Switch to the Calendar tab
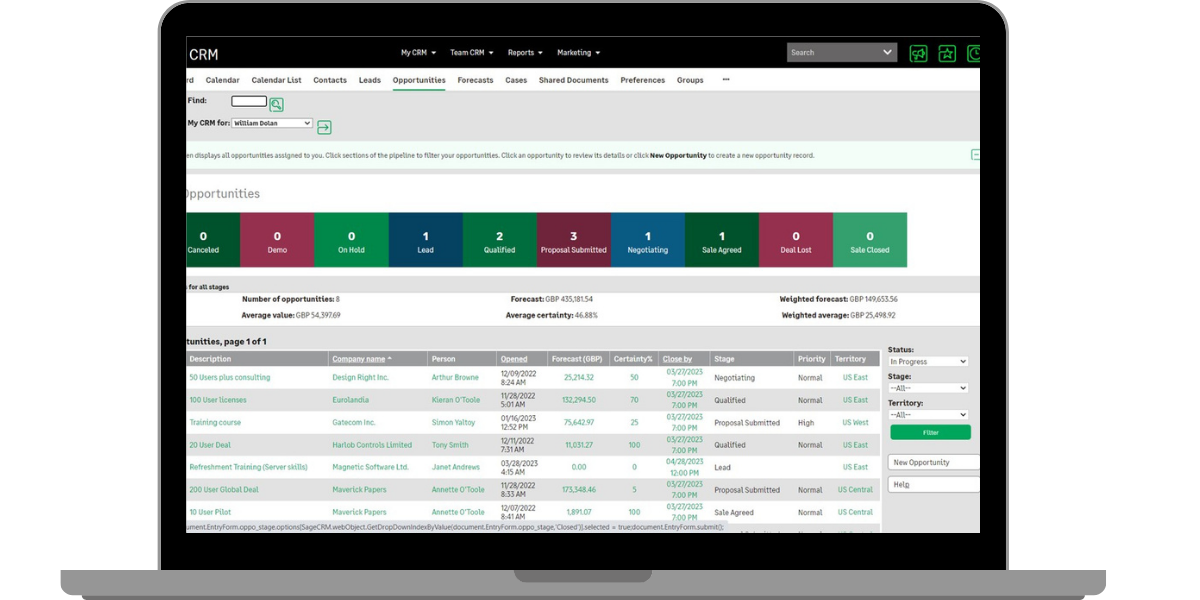This screenshot has height=600, width=1200. pos(222,80)
